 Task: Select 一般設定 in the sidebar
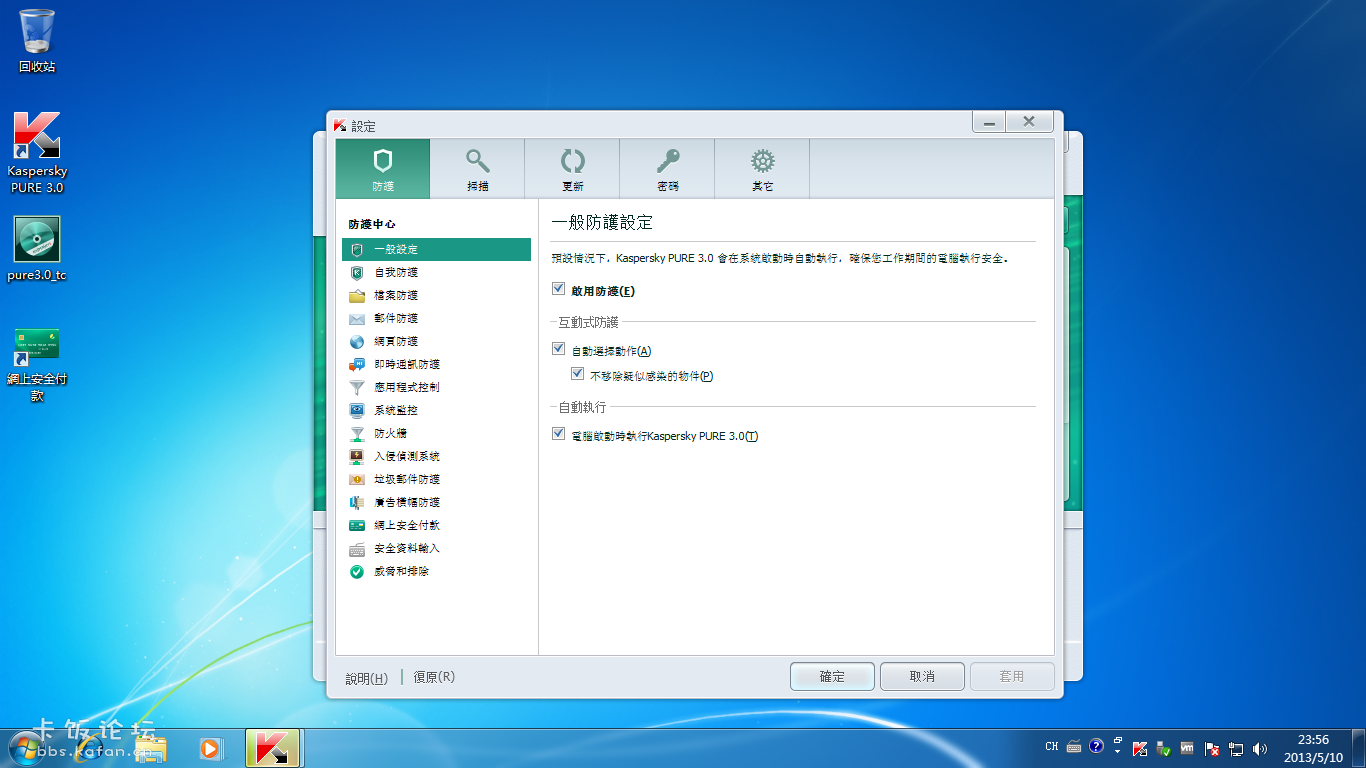pyautogui.click(x=436, y=249)
